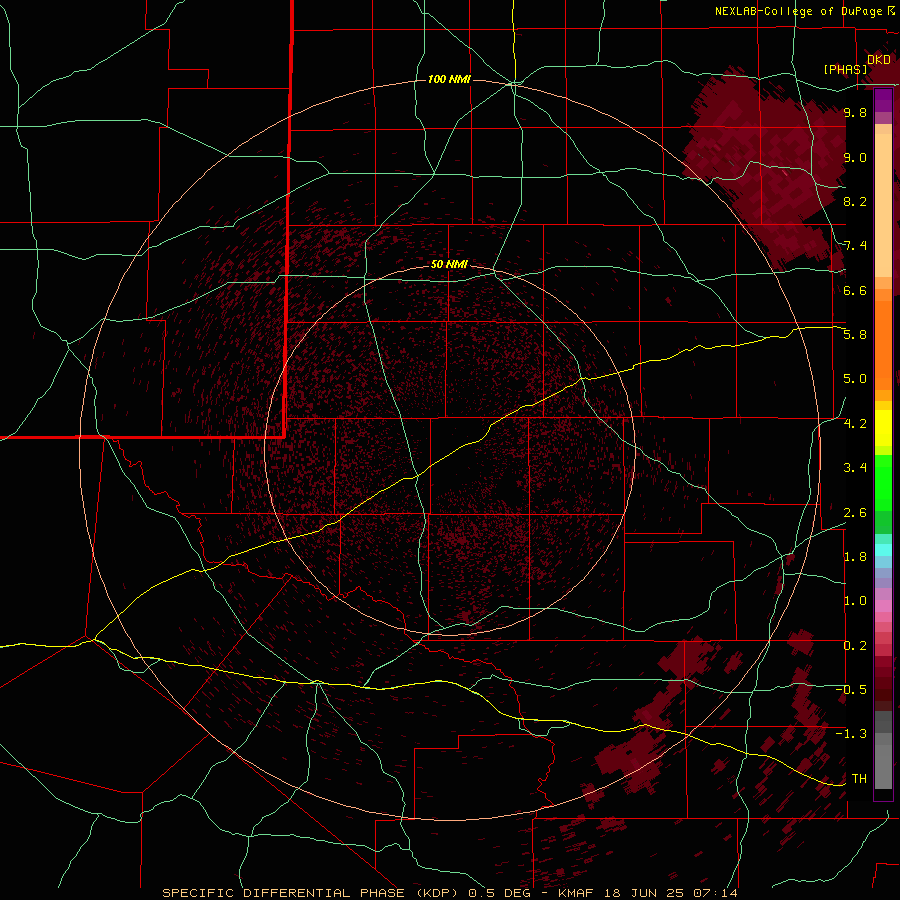Viewport: 900px width, 900px height.
Task: Select the 1.8 scale value
Action: point(855,557)
